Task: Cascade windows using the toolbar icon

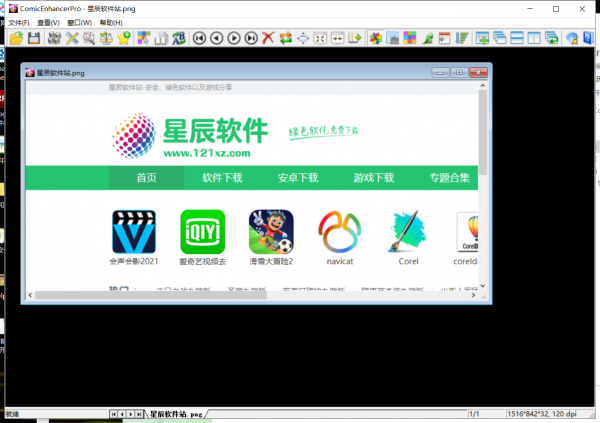Action: click(x=500, y=38)
